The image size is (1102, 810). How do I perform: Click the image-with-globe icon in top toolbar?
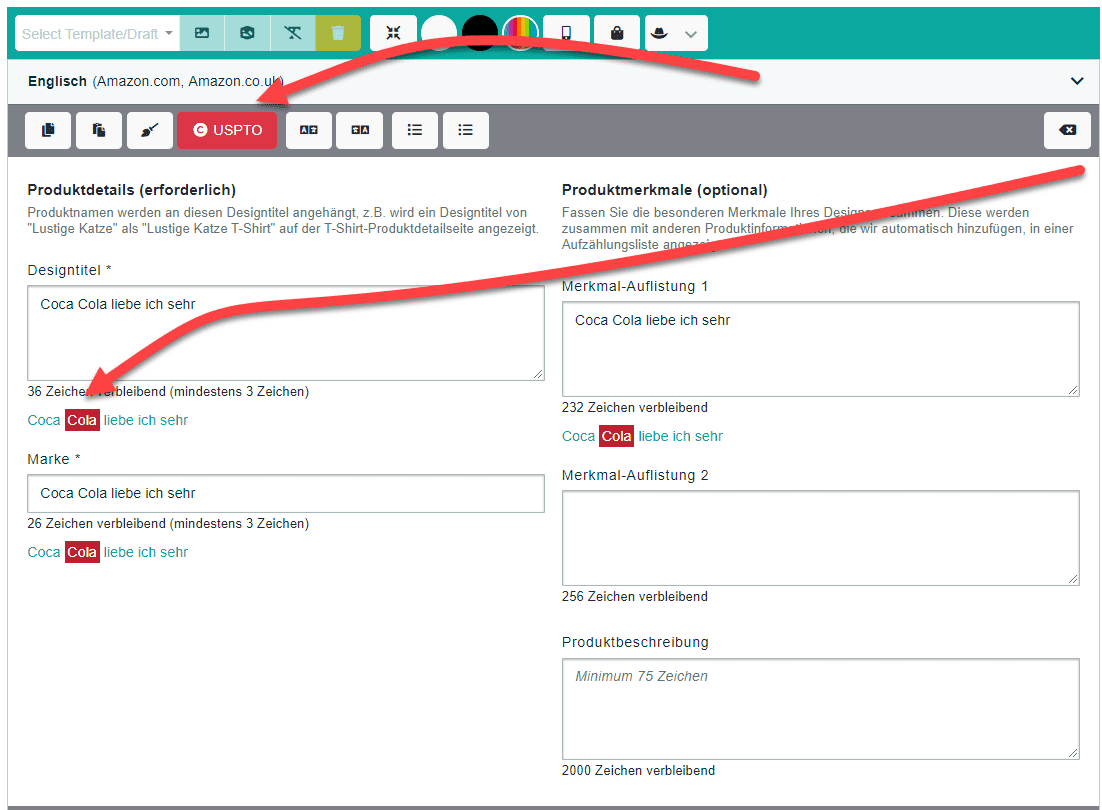coord(247,34)
